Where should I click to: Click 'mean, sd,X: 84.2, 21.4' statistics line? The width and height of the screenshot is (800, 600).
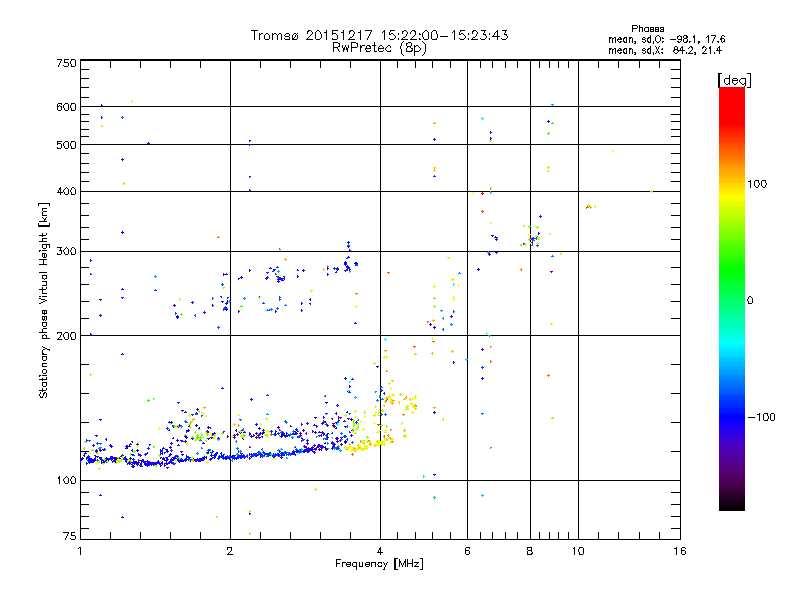[665, 51]
